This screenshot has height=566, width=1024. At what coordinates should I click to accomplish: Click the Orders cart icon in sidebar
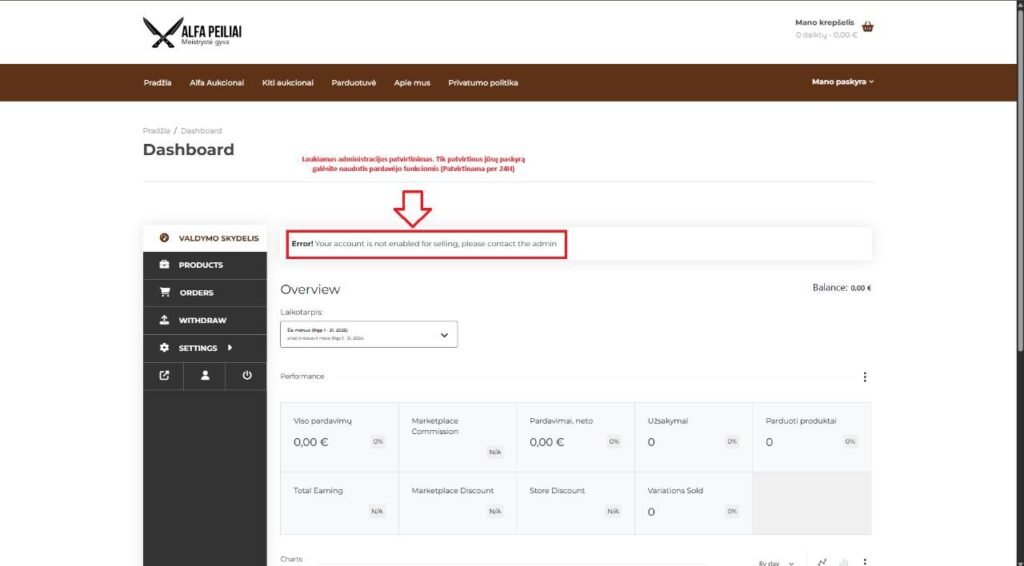pos(165,292)
